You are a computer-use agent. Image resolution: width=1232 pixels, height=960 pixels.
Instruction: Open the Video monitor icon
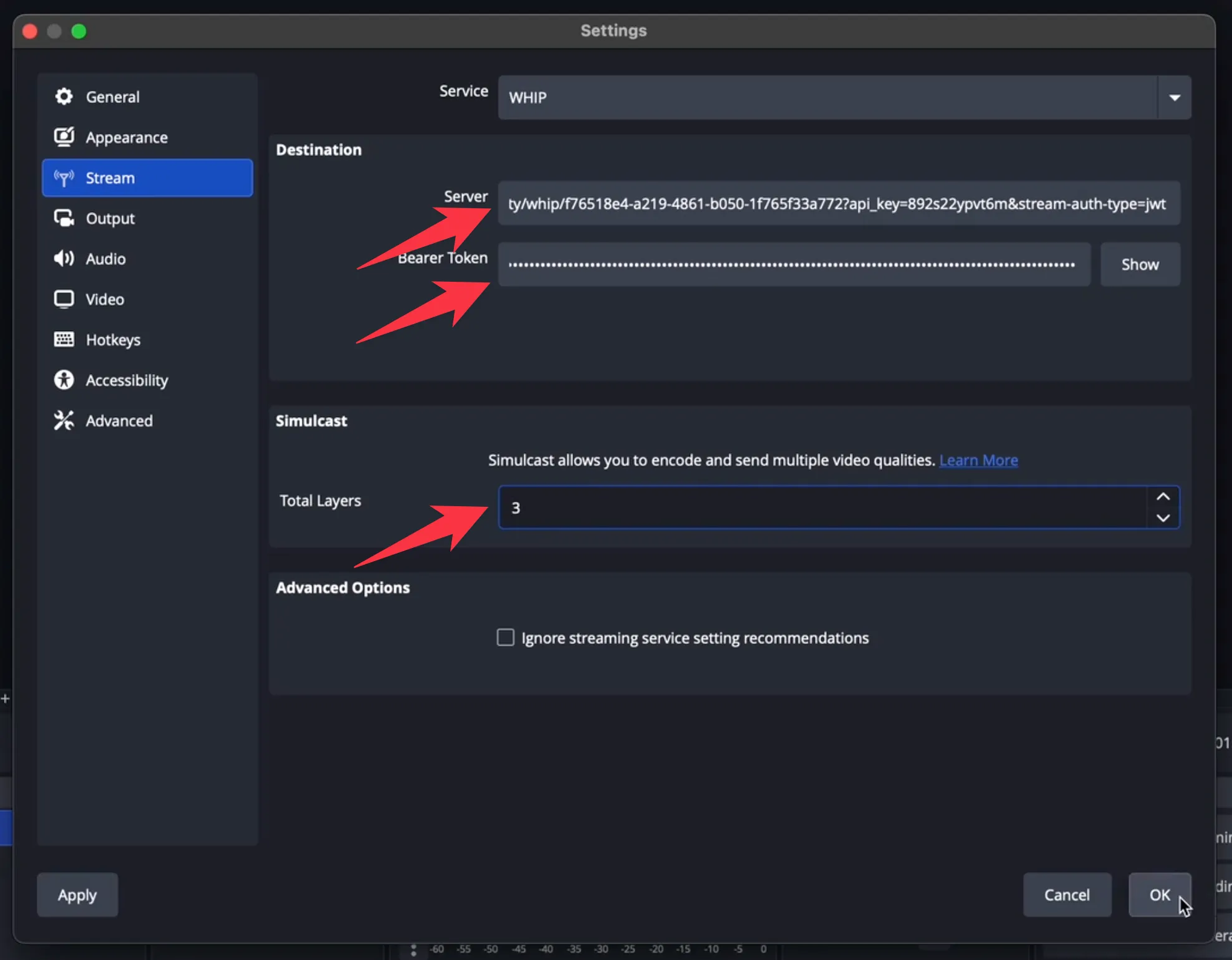coord(64,299)
